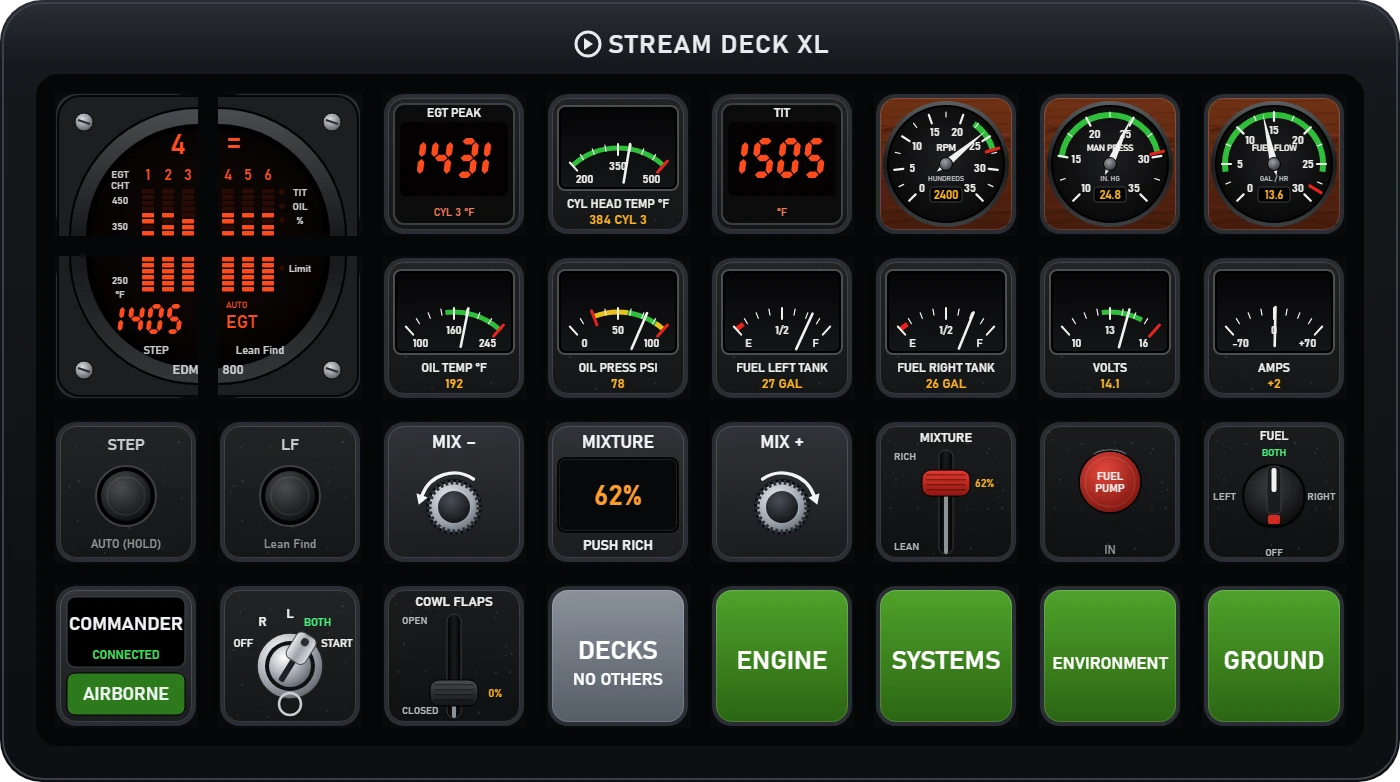
Task: Push the Mixture 62% push rich key
Action: [618, 492]
